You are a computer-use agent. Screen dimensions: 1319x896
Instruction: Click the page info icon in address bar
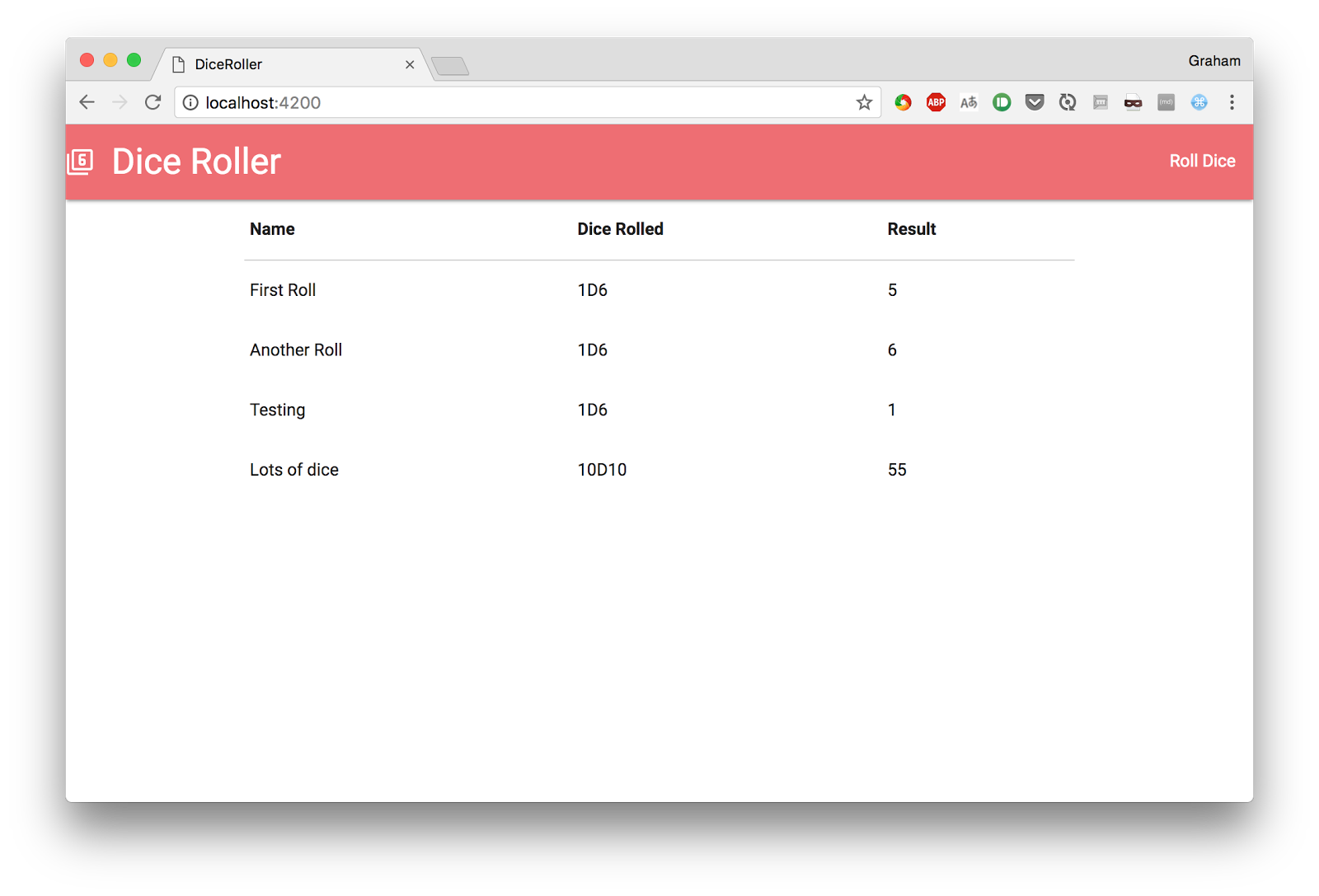point(190,102)
